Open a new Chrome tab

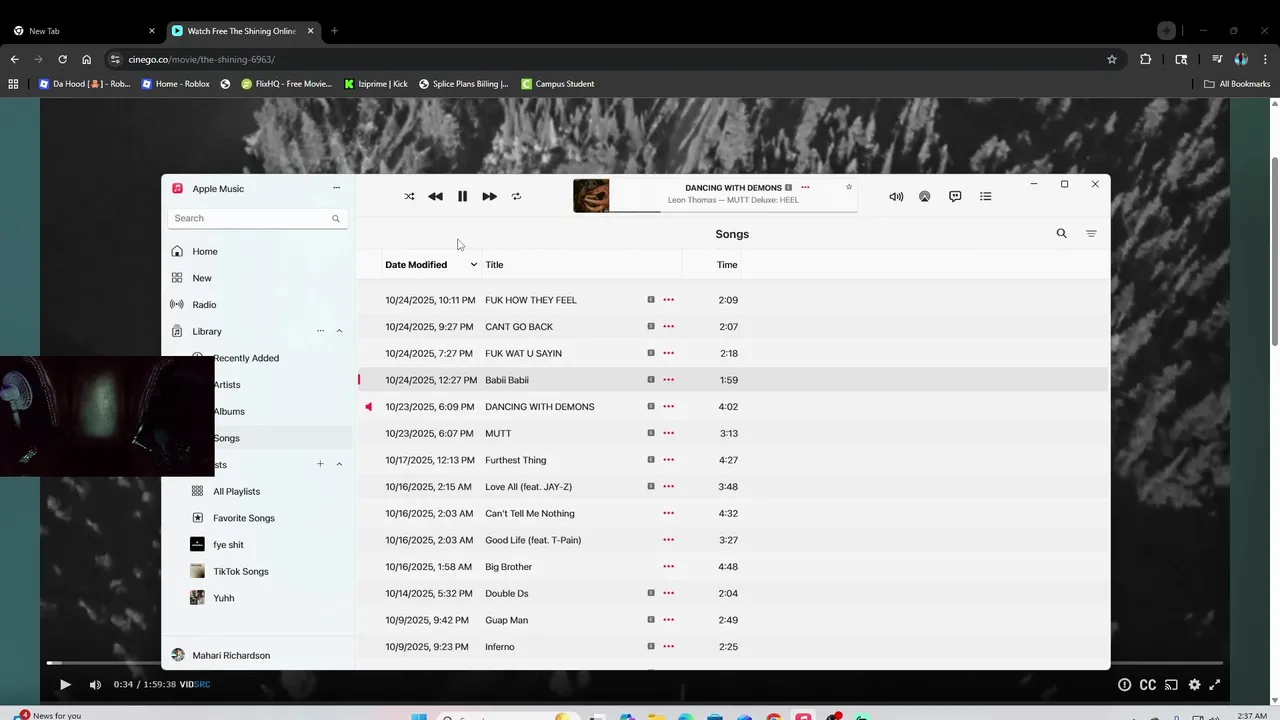point(334,31)
